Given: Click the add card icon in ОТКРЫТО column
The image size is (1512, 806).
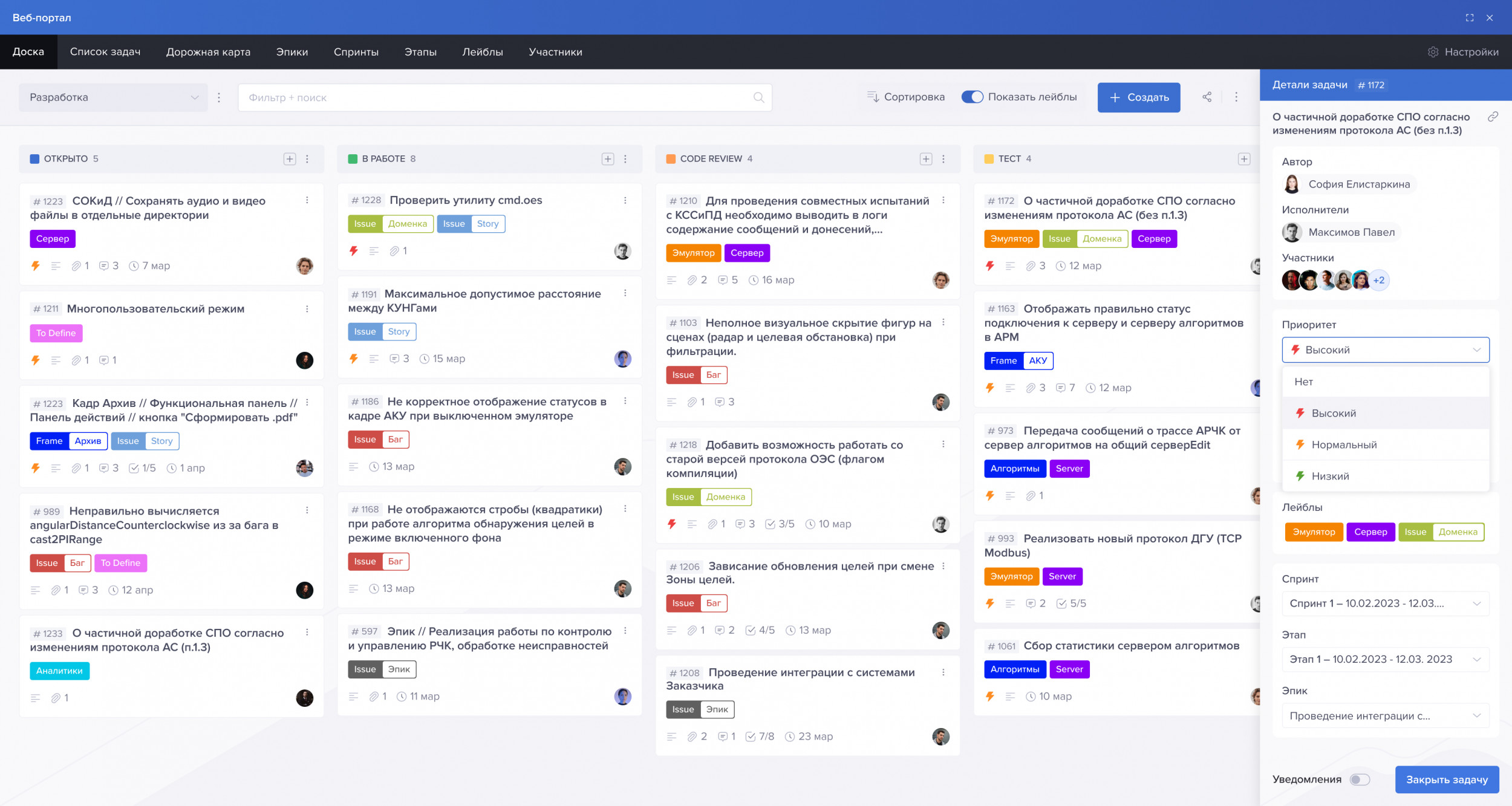Looking at the screenshot, I should point(290,159).
